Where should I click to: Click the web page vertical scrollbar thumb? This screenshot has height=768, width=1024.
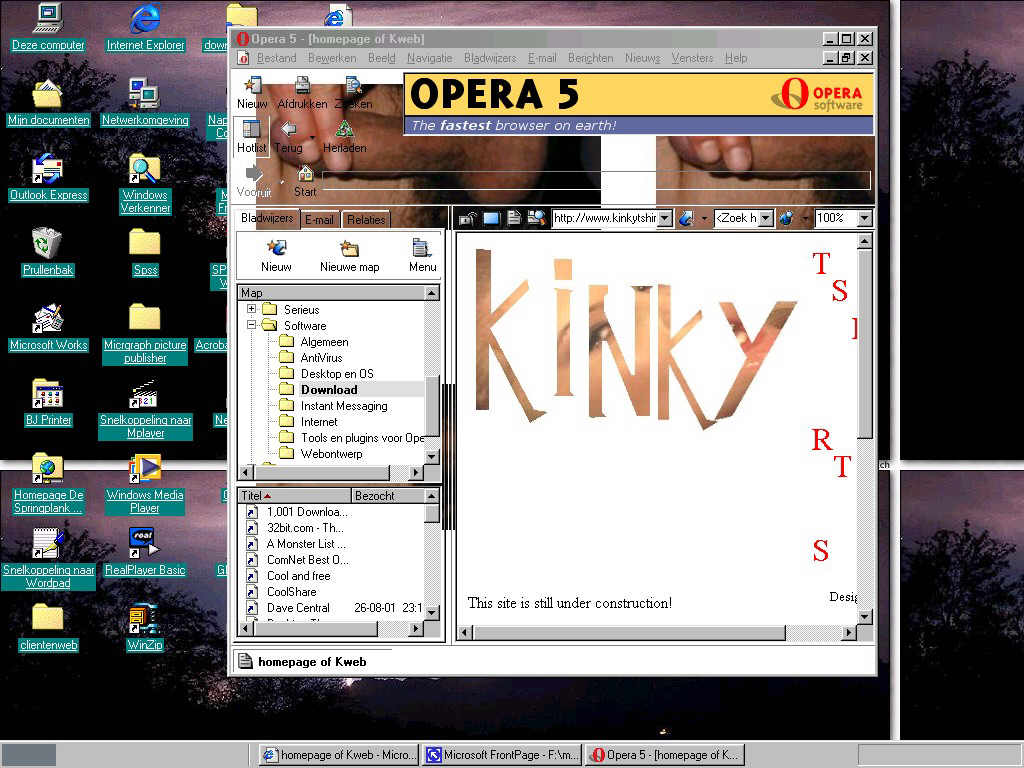point(865,344)
